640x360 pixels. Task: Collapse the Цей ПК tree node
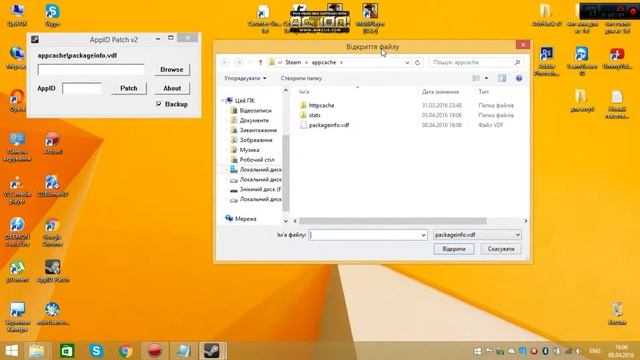point(222,100)
